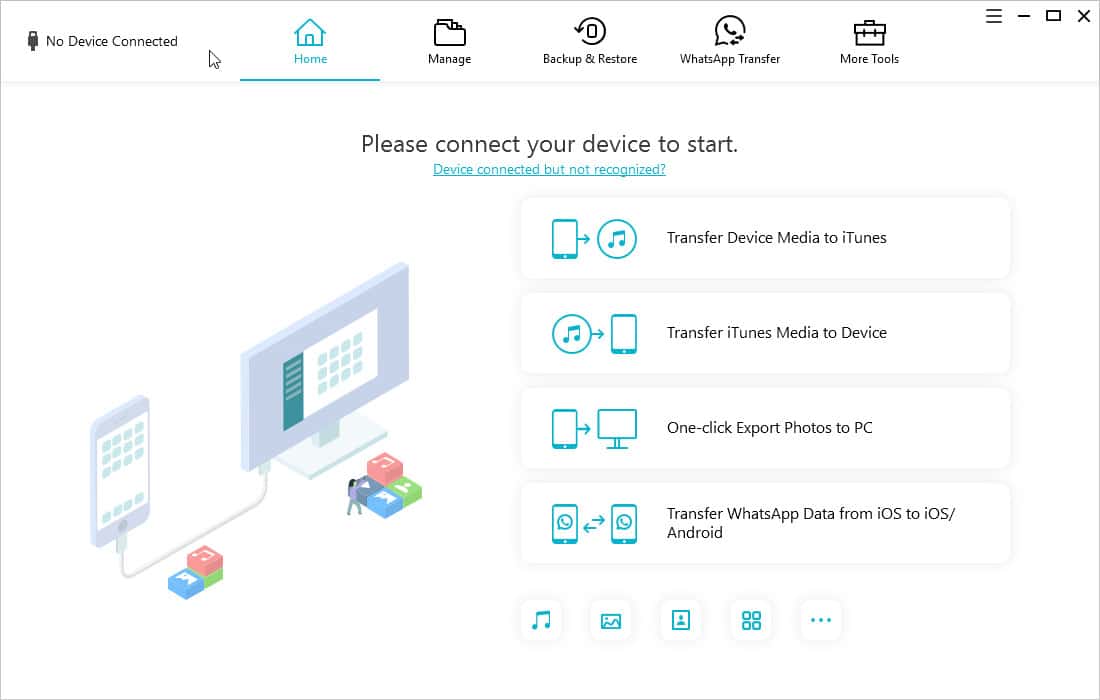Select One-click Export Photos to PC
Screen dimensions: 1100x700
point(769,428)
